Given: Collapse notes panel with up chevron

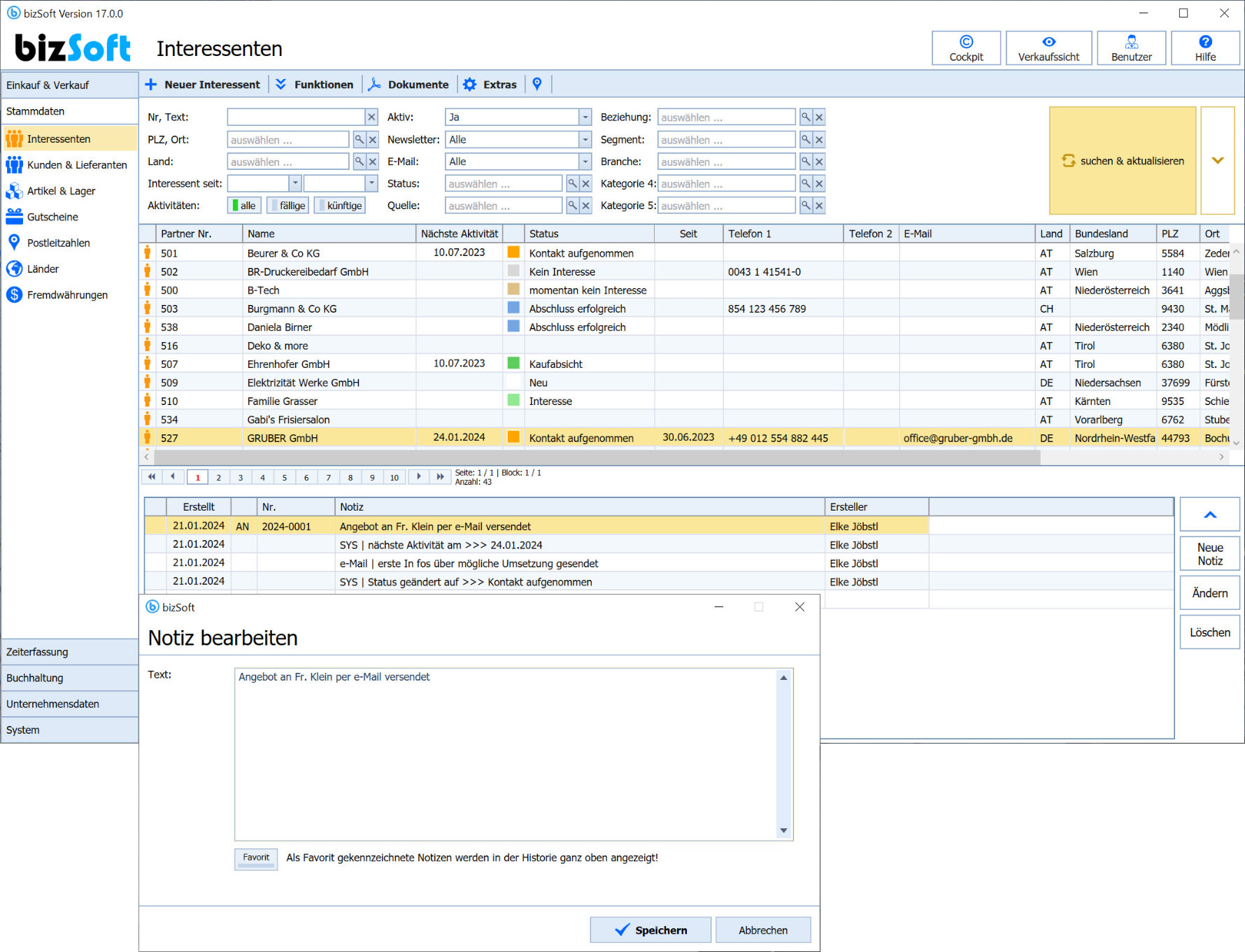Looking at the screenshot, I should pos(1210,514).
